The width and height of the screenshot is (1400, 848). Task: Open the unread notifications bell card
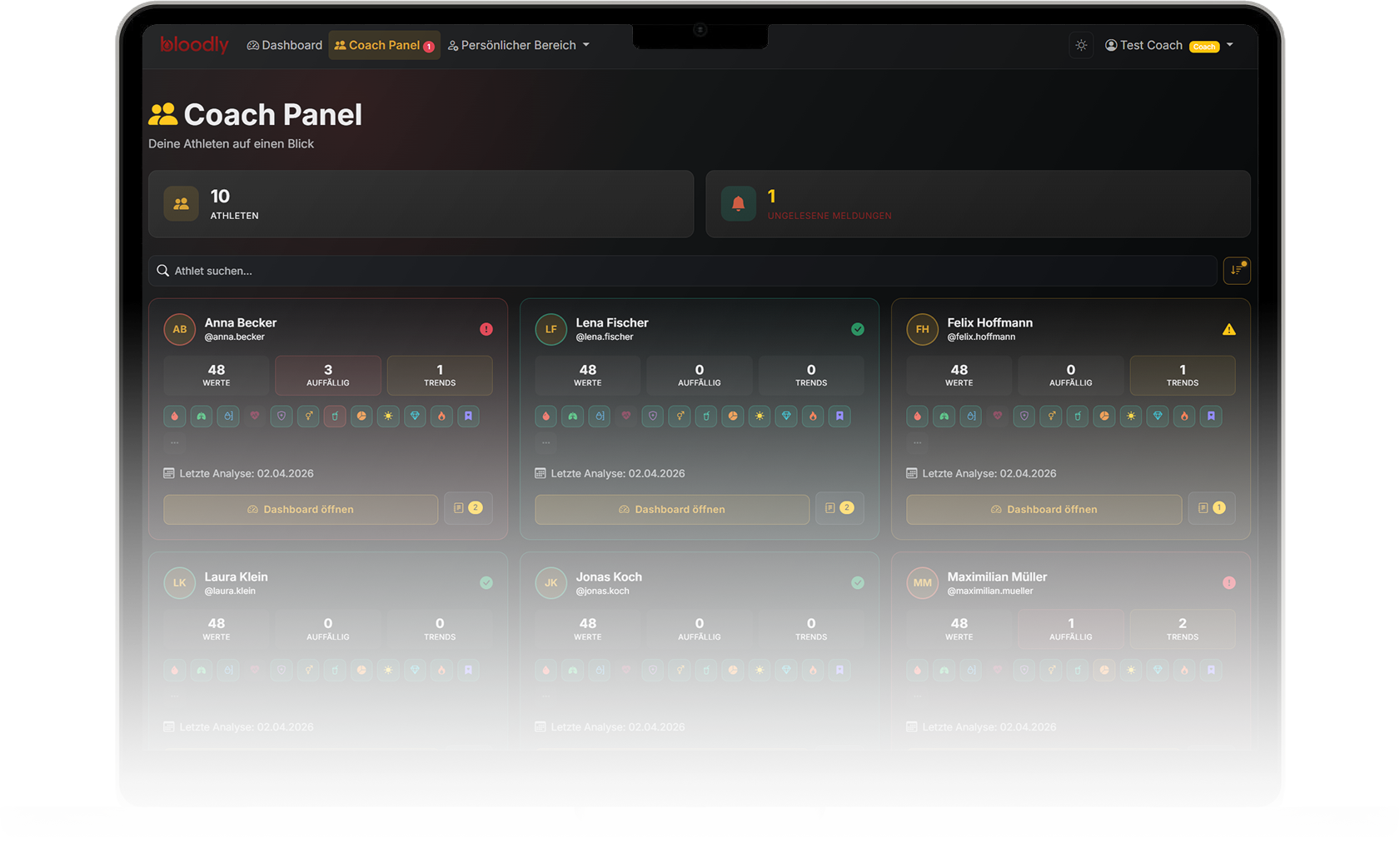[978, 204]
